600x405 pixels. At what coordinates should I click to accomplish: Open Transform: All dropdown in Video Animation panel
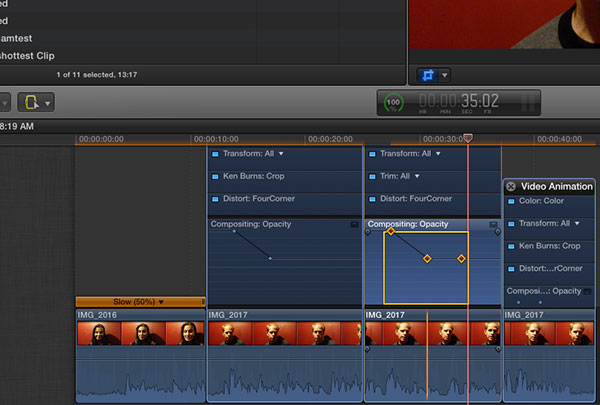click(577, 223)
